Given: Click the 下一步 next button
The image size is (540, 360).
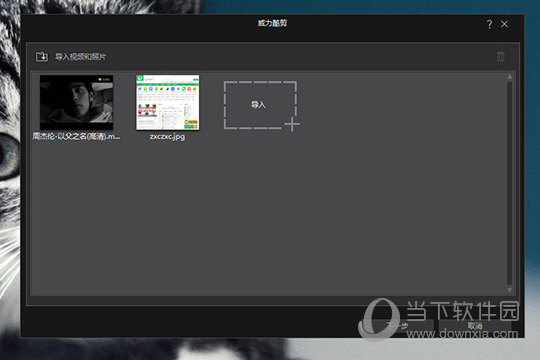Looking at the screenshot, I should point(398,326).
